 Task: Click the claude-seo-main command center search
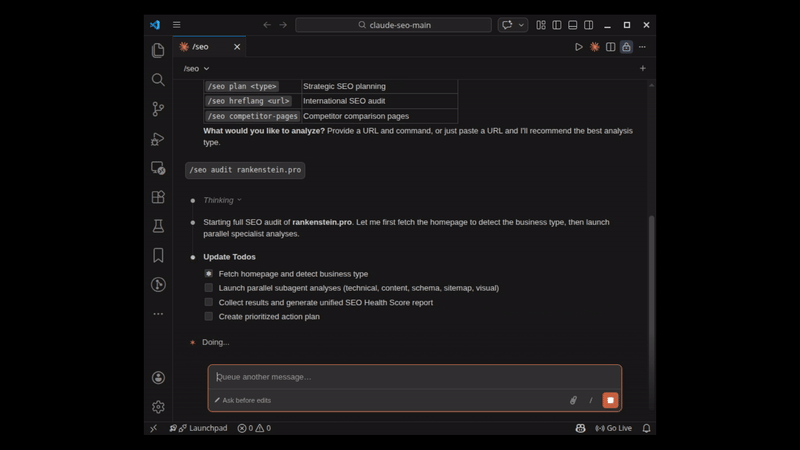(393, 24)
